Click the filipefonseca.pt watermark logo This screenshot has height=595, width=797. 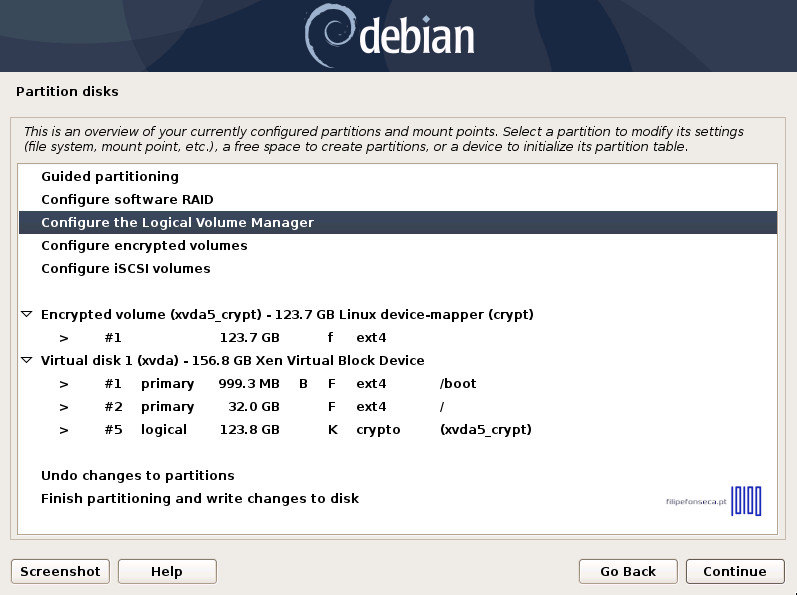tap(714, 499)
